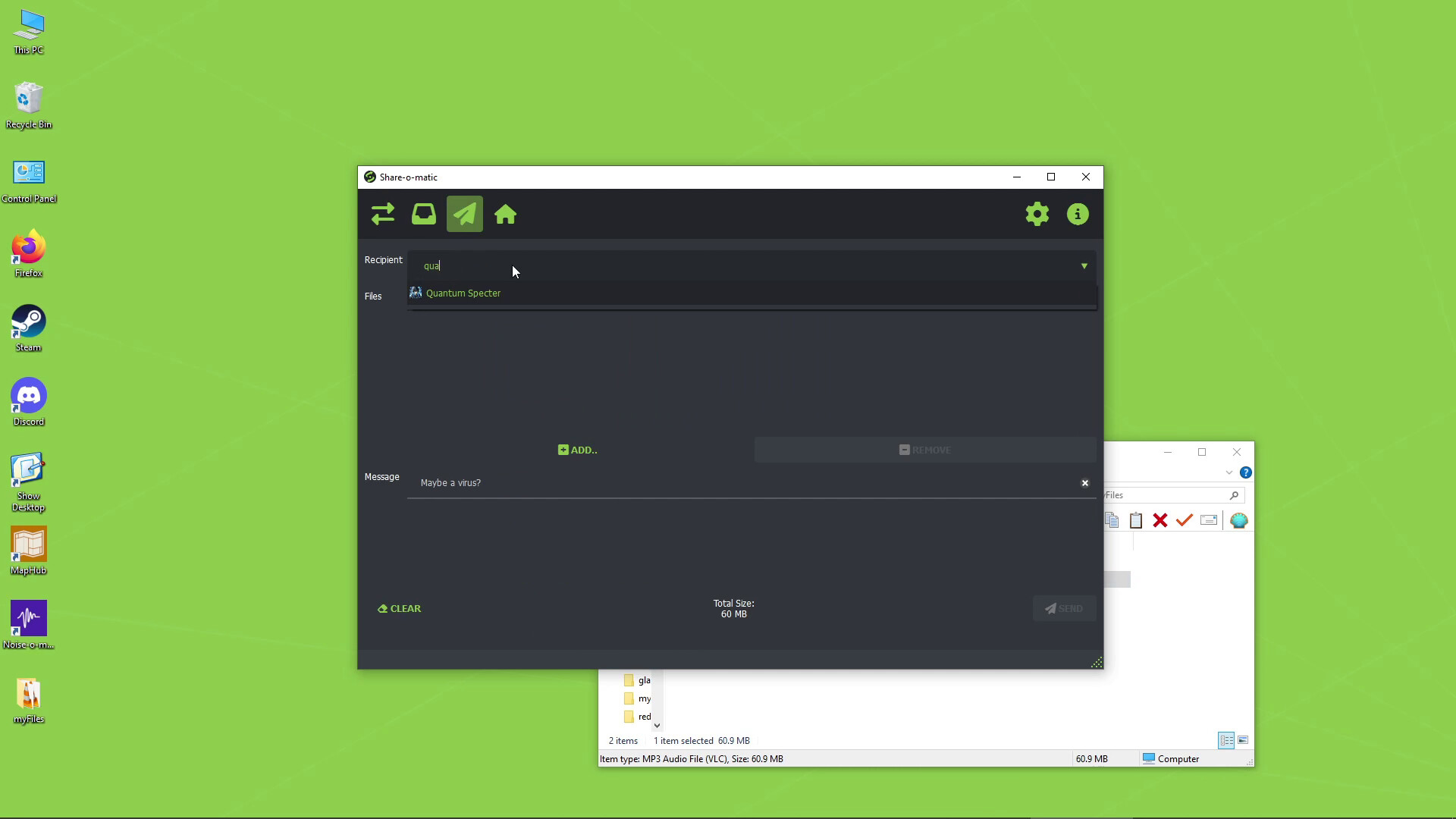Expand the help chevron in the explorer window
Viewport: 1456px width, 819px height.
pyautogui.click(x=1229, y=472)
